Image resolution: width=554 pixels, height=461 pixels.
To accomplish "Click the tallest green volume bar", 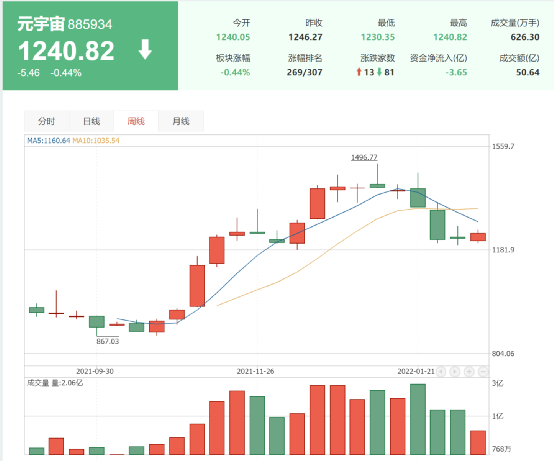I will click(x=418, y=419).
